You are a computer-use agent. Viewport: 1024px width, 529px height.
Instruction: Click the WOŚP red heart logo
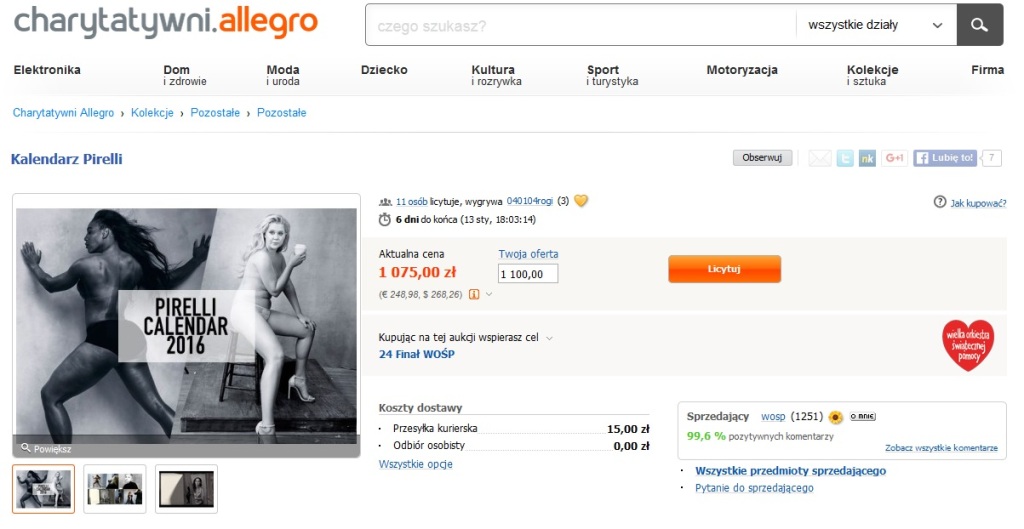(968, 345)
